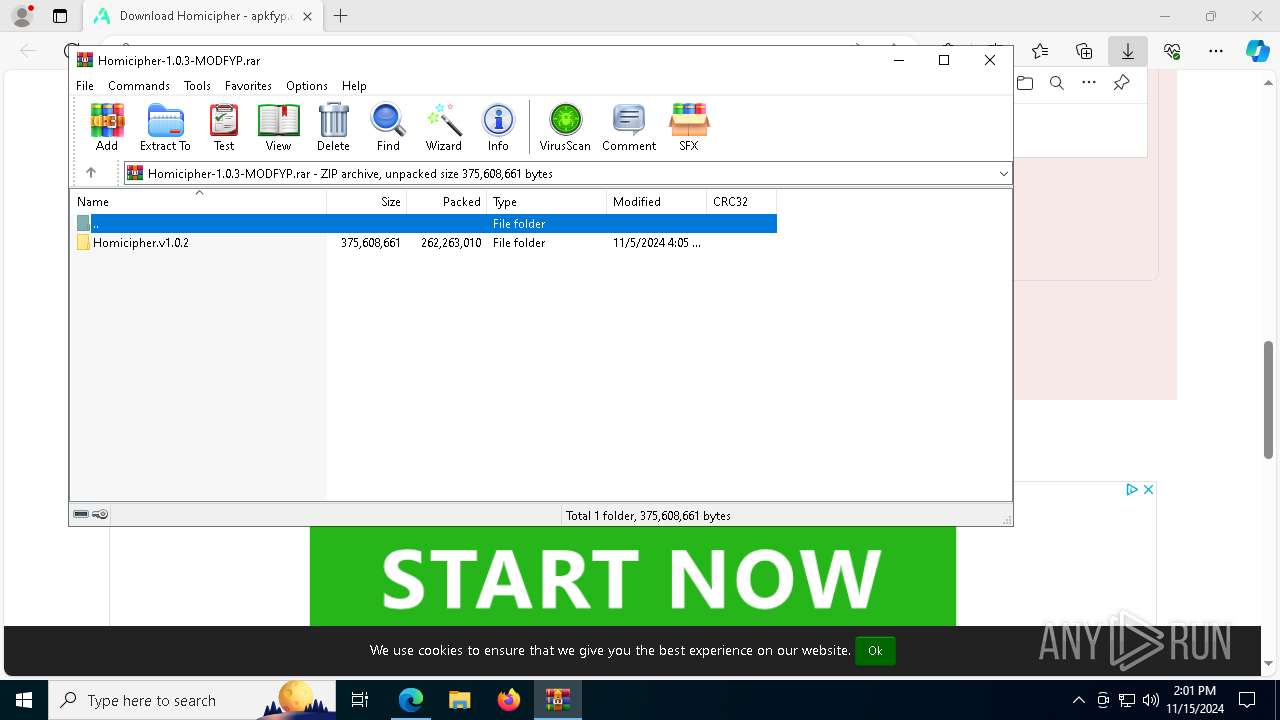Sort by the Type column header

pos(547,201)
